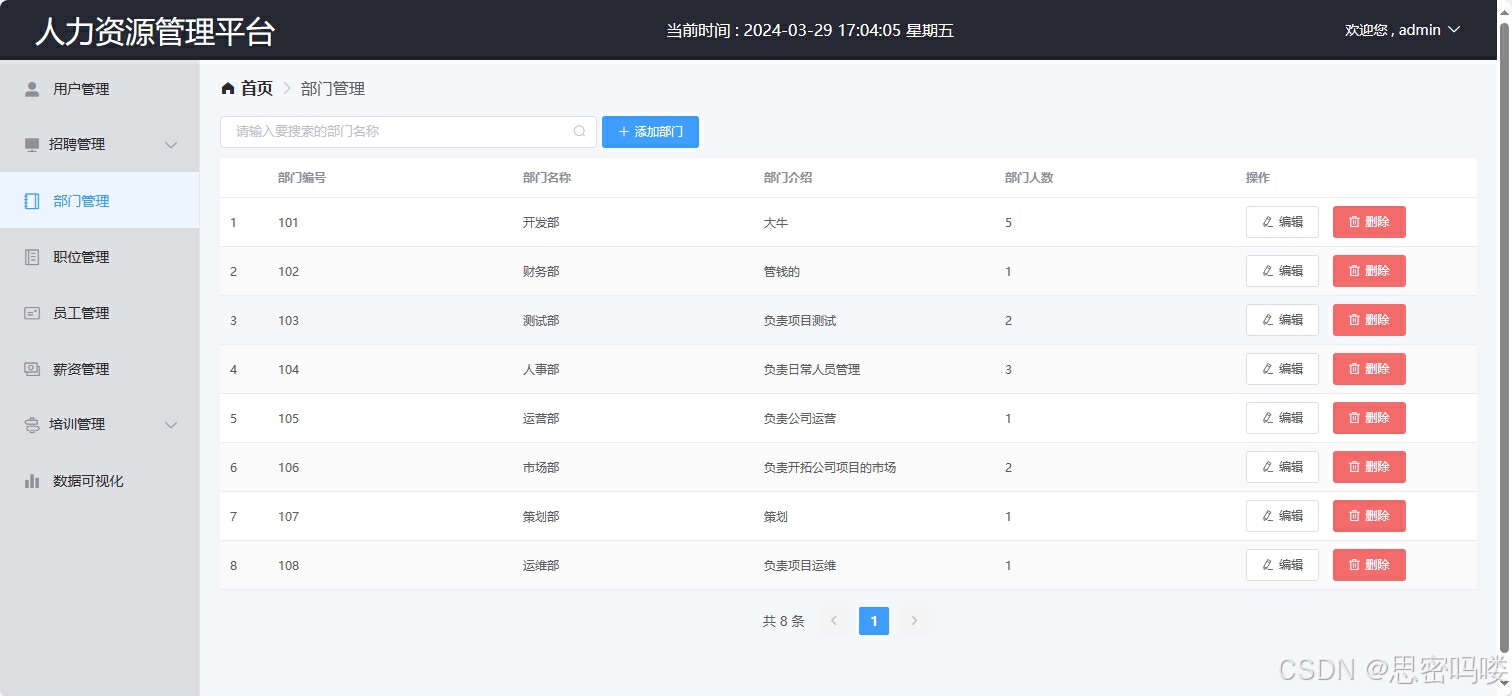Viewport: 1512px width, 696px height.
Task: Open 数据可视化 menu item
Action: [100, 481]
